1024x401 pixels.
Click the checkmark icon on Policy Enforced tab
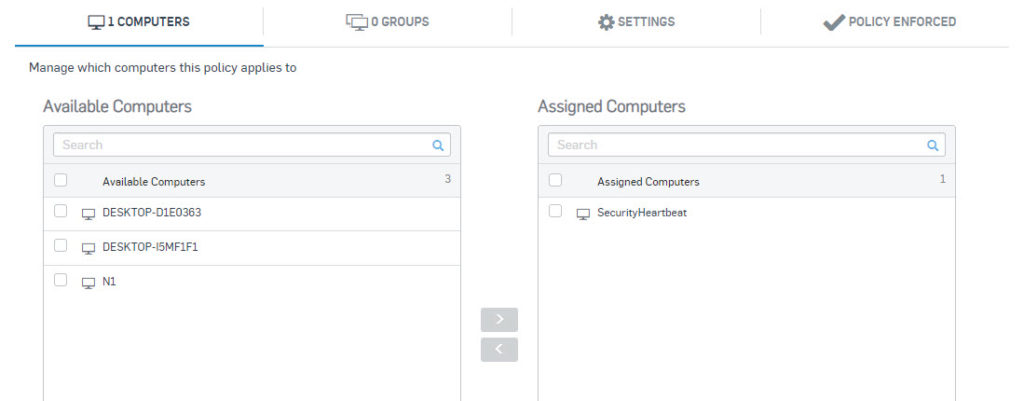tap(834, 22)
